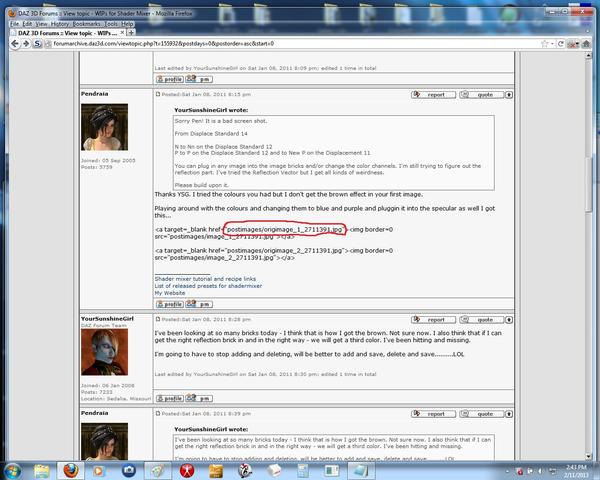
Task: Click report on Pendraia's 8:39 pm post
Action: pyautogui.click(x=433, y=414)
